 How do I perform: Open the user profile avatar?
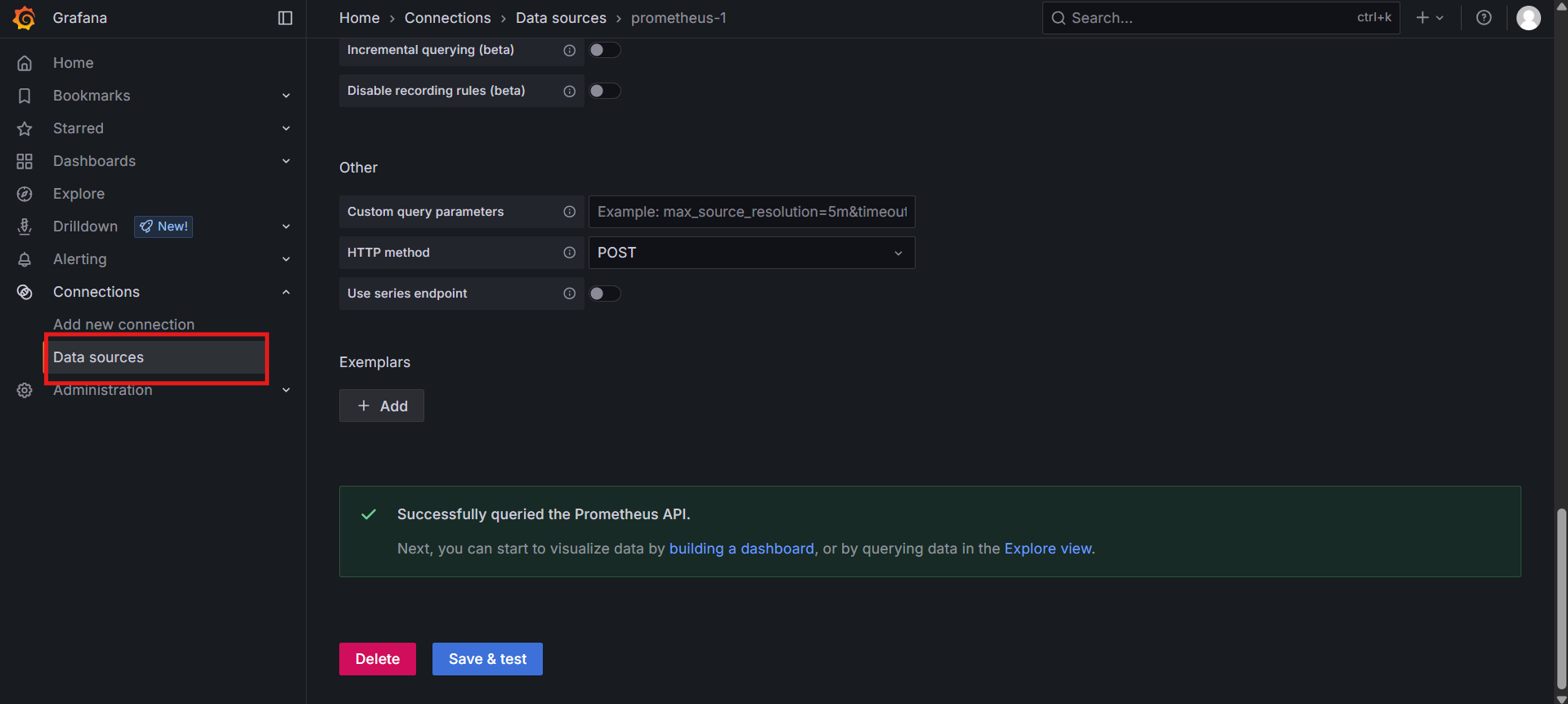pos(1529,18)
